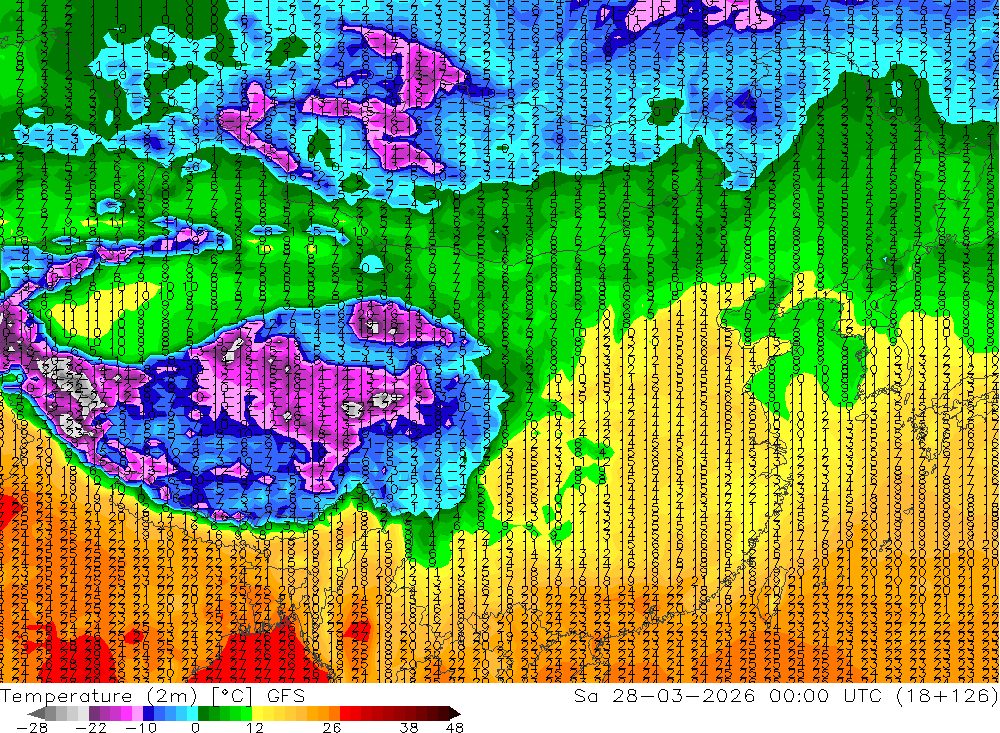The height and width of the screenshot is (733, 1000).
Task: Click the dark green swatch at legend value 0
Action: pos(203,713)
